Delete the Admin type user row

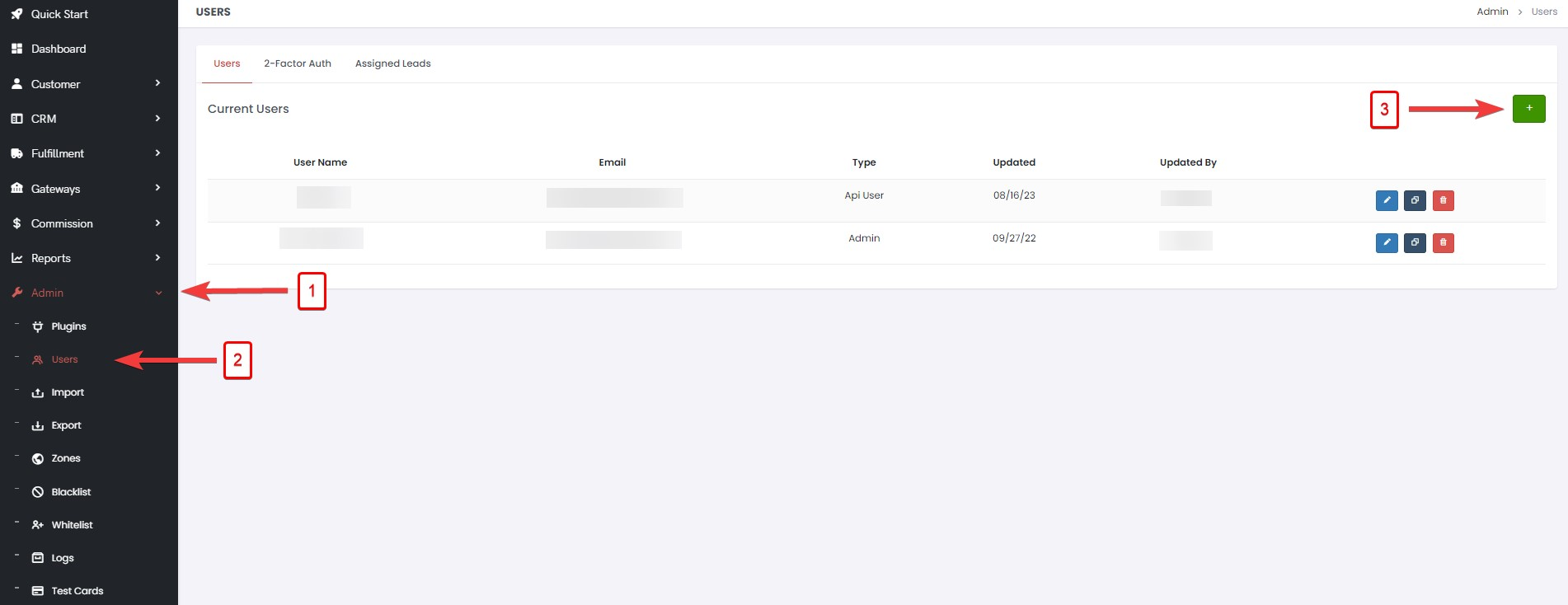coord(1443,243)
